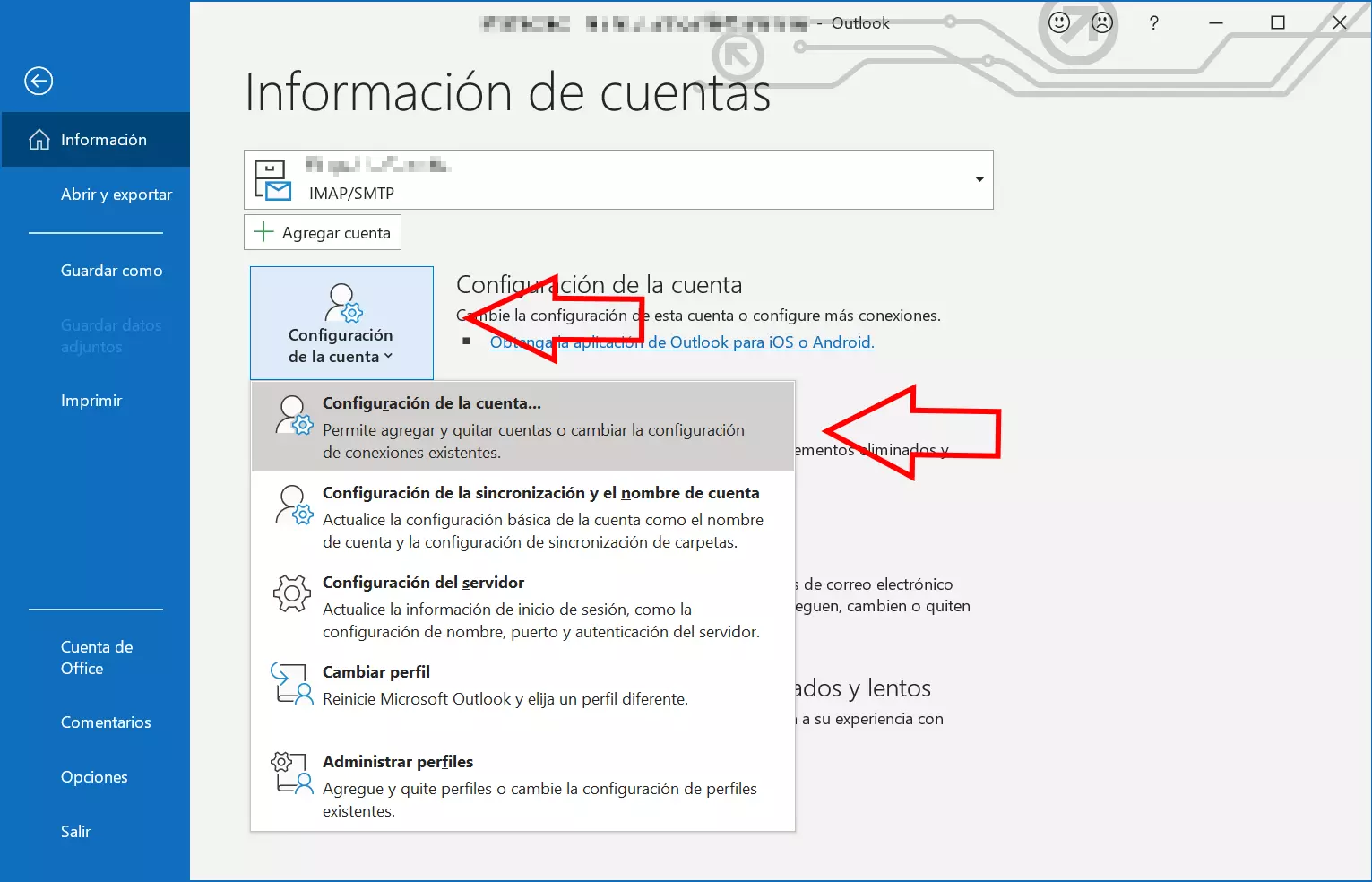Image resolution: width=1372 pixels, height=882 pixels.
Task: Open the Abrir y exportar section
Action: 116,194
